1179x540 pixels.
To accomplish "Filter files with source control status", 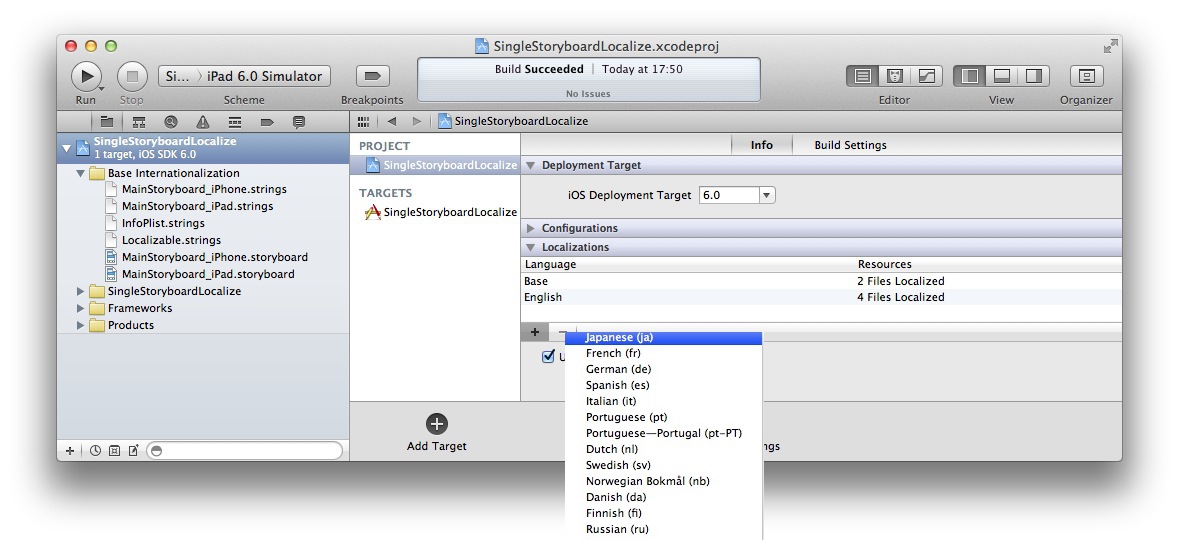I will coord(114,451).
